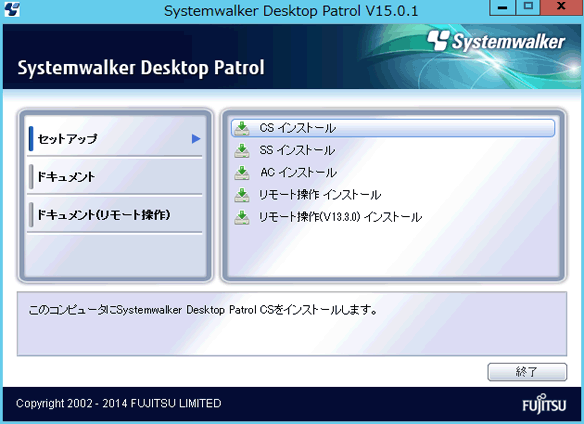Click the Fujitsu logo in the footer
584x424 pixels.
tap(544, 404)
